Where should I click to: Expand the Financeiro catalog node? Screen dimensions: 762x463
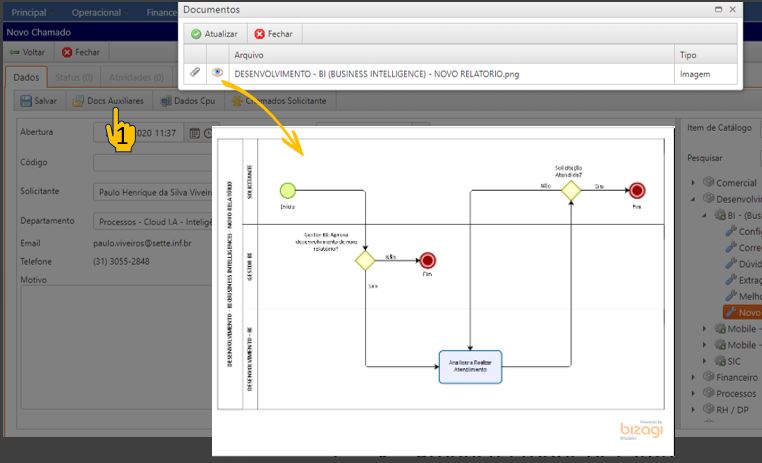(694, 378)
